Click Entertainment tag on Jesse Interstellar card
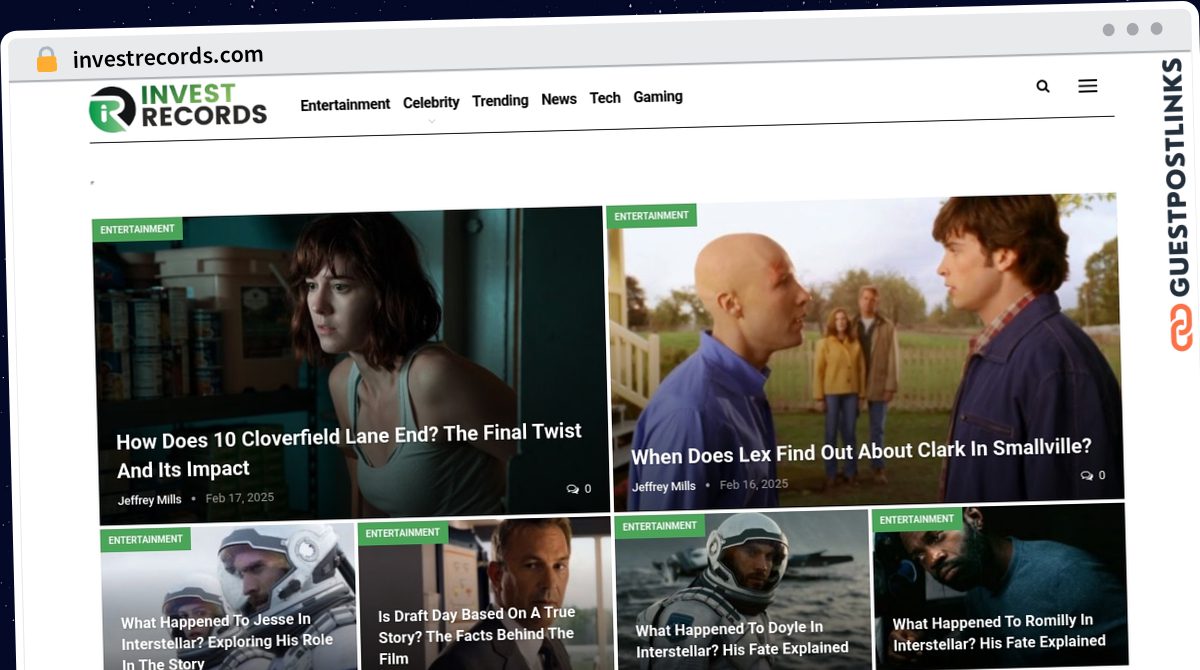Screen dimensions: 1200x670 coord(146,540)
